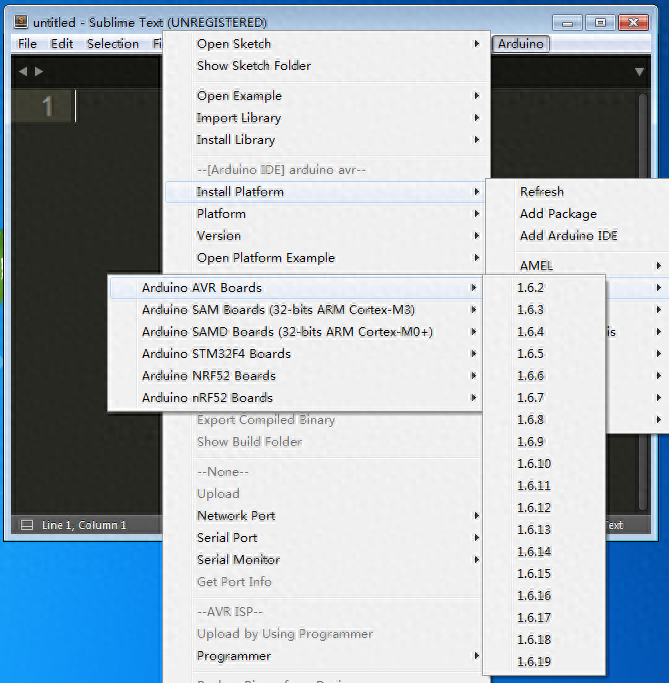The height and width of the screenshot is (683, 669).
Task: Install AVR version 1.6.14
Action: click(544, 551)
